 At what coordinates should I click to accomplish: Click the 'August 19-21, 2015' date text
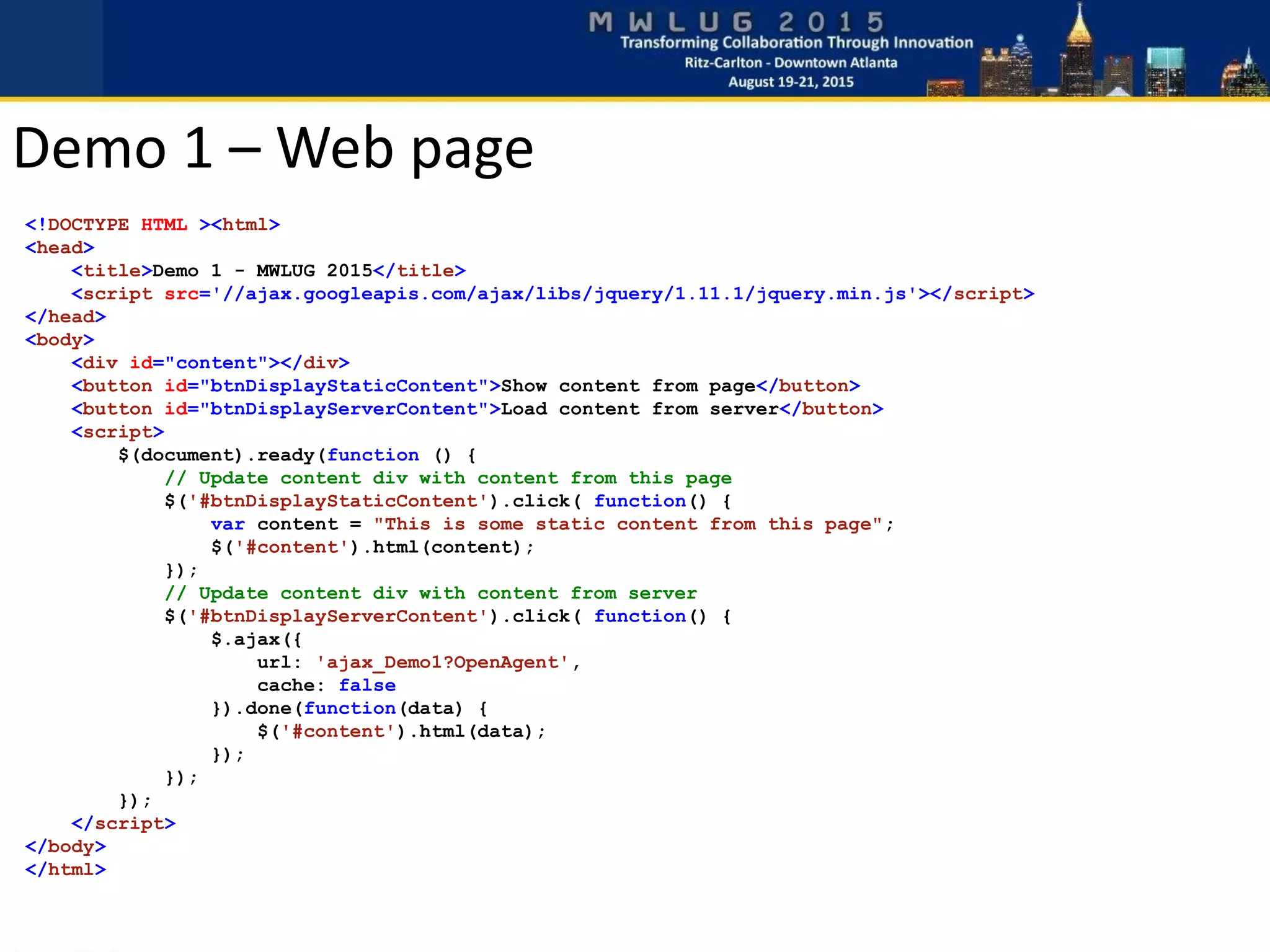791,82
